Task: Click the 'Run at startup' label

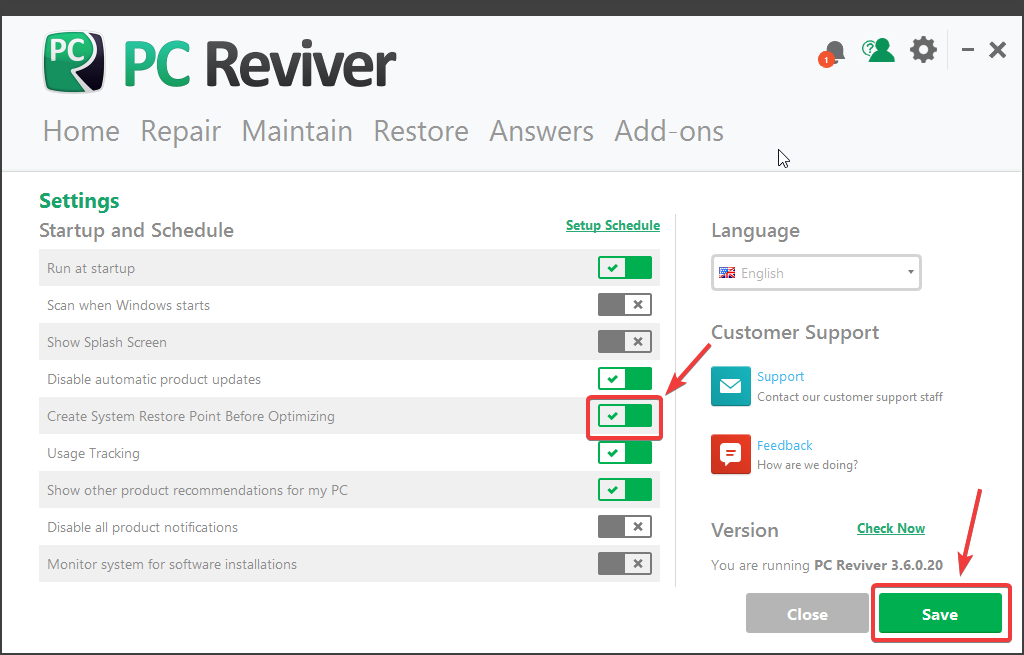Action: point(91,268)
